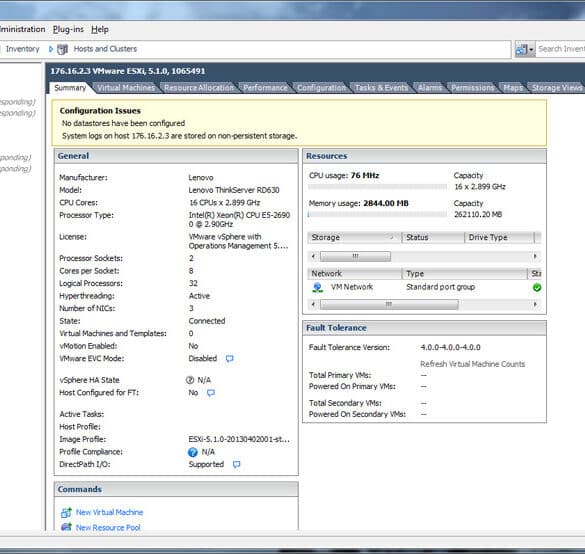Sort by the Storage column header
585x554 pixels.
pos(354,238)
